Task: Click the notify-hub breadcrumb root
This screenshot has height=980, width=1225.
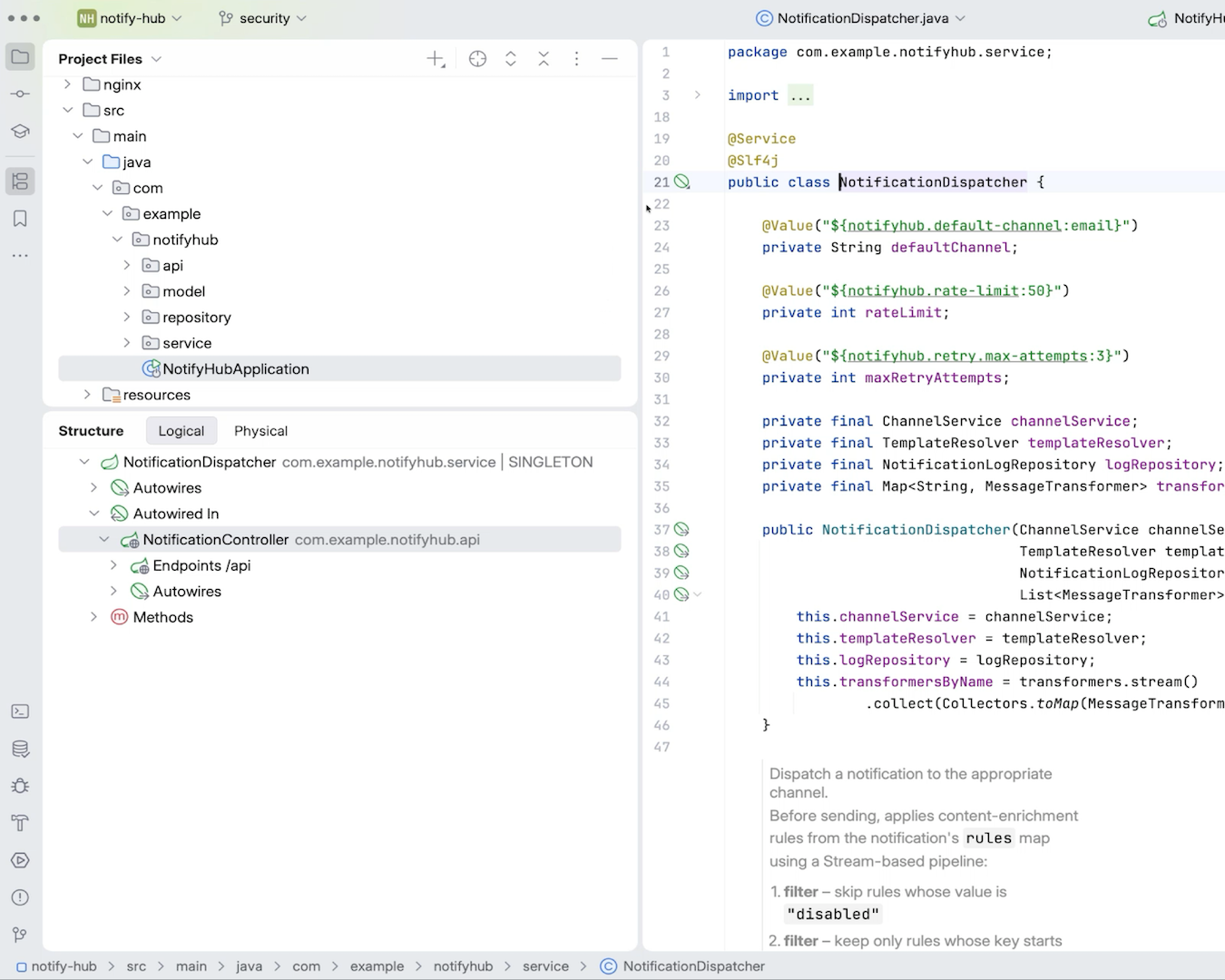Action: pos(56,966)
